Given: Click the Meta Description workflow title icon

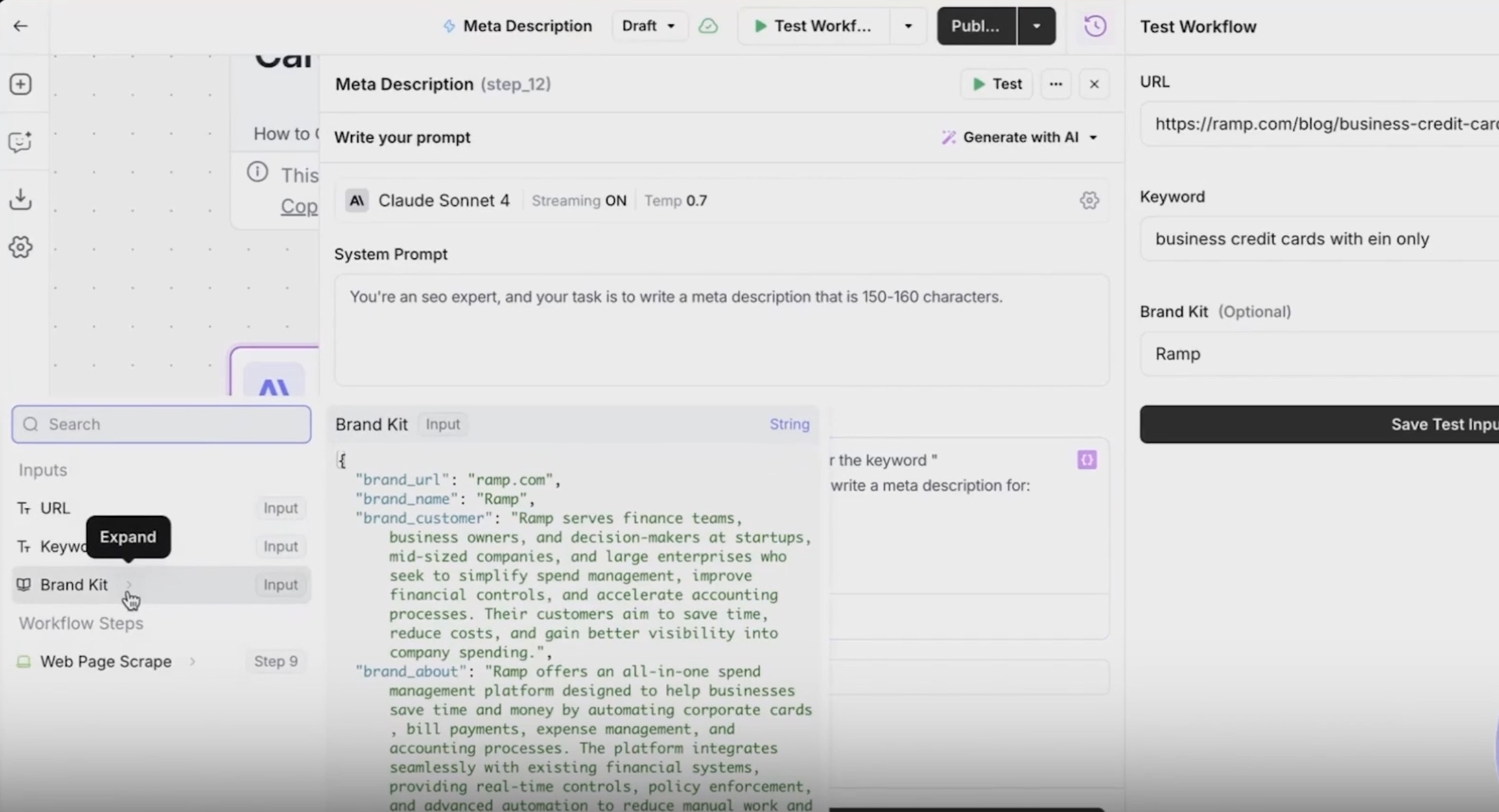Looking at the screenshot, I should click(449, 26).
